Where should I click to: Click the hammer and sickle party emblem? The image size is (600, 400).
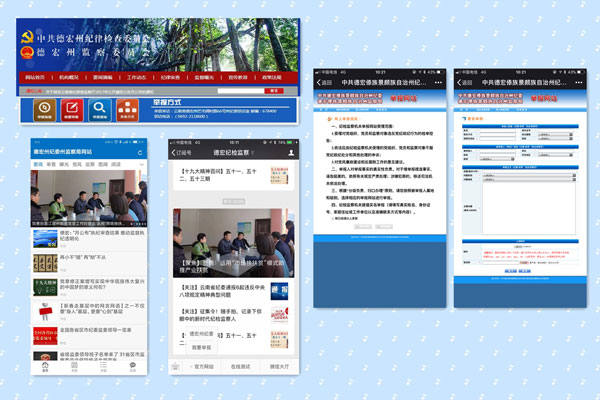point(27,37)
